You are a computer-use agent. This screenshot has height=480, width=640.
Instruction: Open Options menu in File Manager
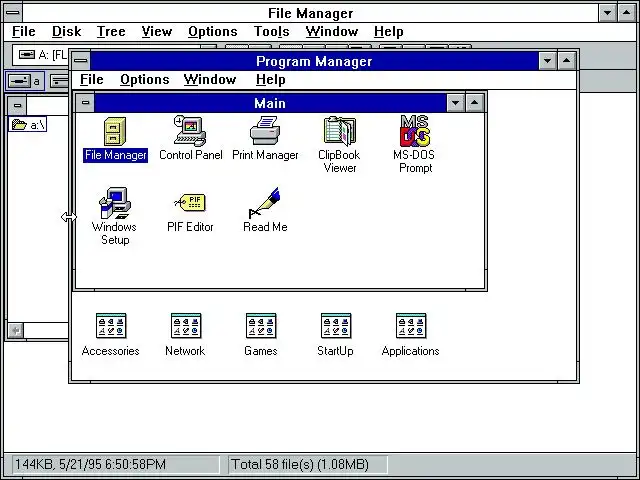[x=213, y=31]
